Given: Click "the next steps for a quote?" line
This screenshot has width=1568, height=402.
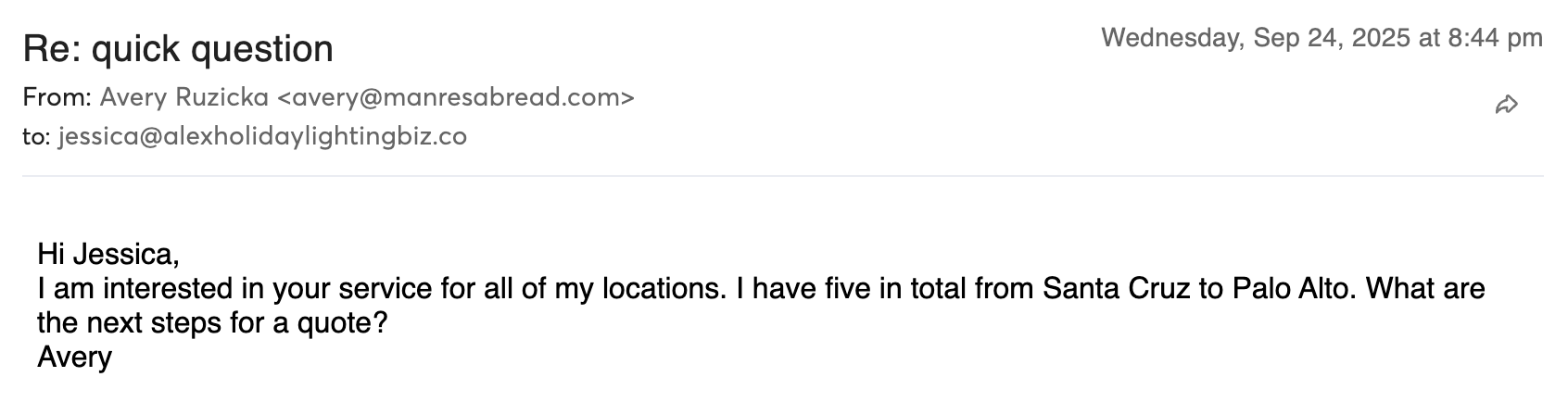Looking at the screenshot, I should (x=211, y=323).
